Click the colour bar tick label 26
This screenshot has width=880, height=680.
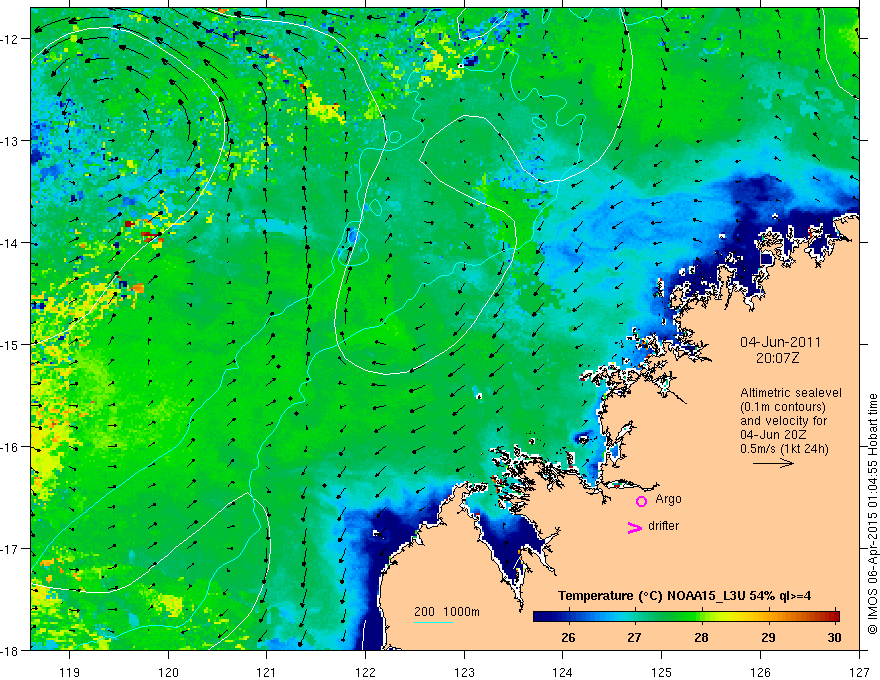pos(568,637)
